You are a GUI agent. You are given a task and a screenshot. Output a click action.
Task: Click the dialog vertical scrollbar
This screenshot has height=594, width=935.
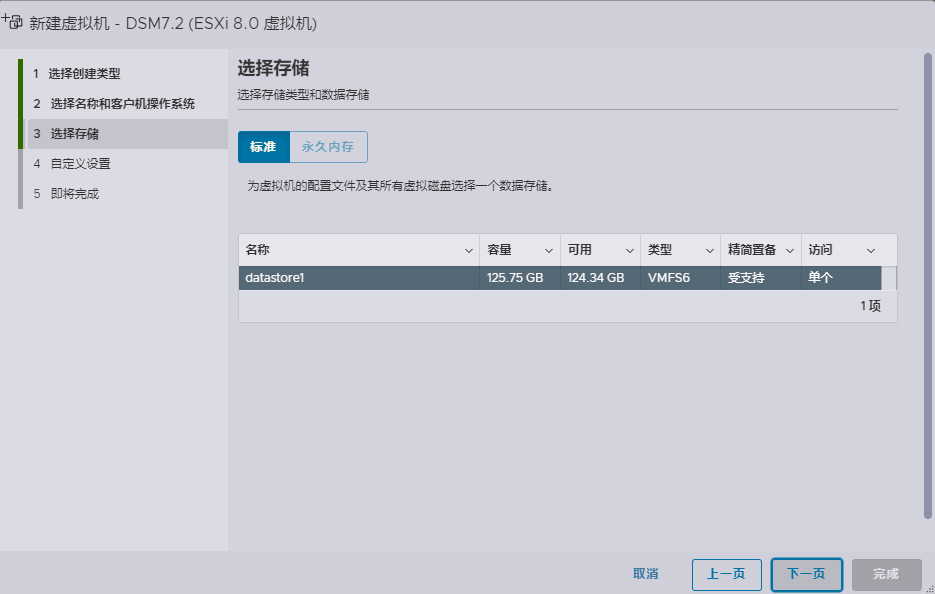coord(927,286)
